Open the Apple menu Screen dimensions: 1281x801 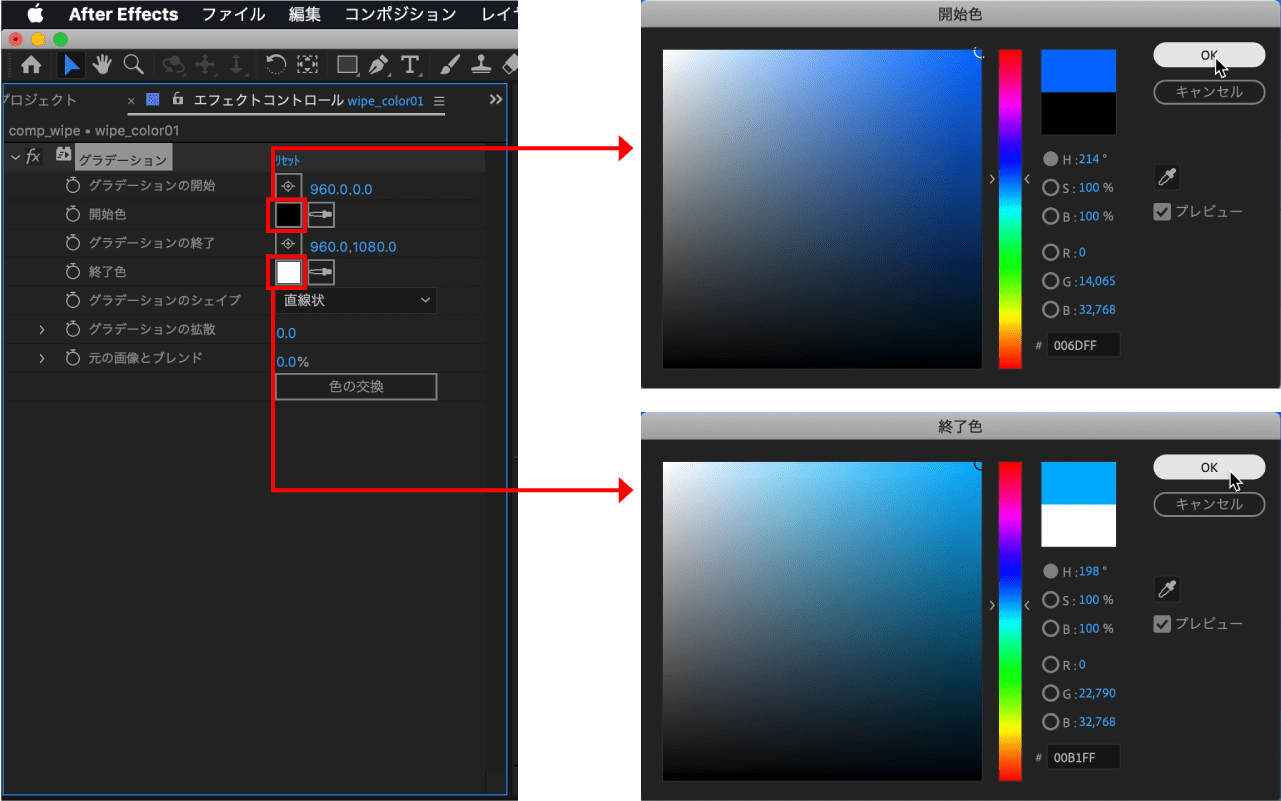click(x=35, y=14)
